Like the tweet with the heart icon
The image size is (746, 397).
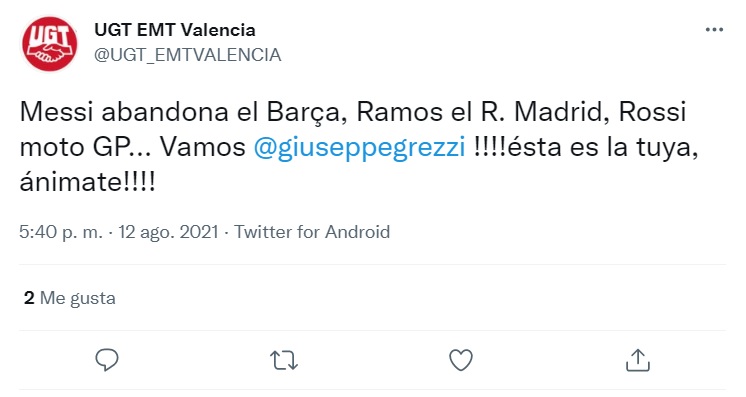(x=461, y=360)
